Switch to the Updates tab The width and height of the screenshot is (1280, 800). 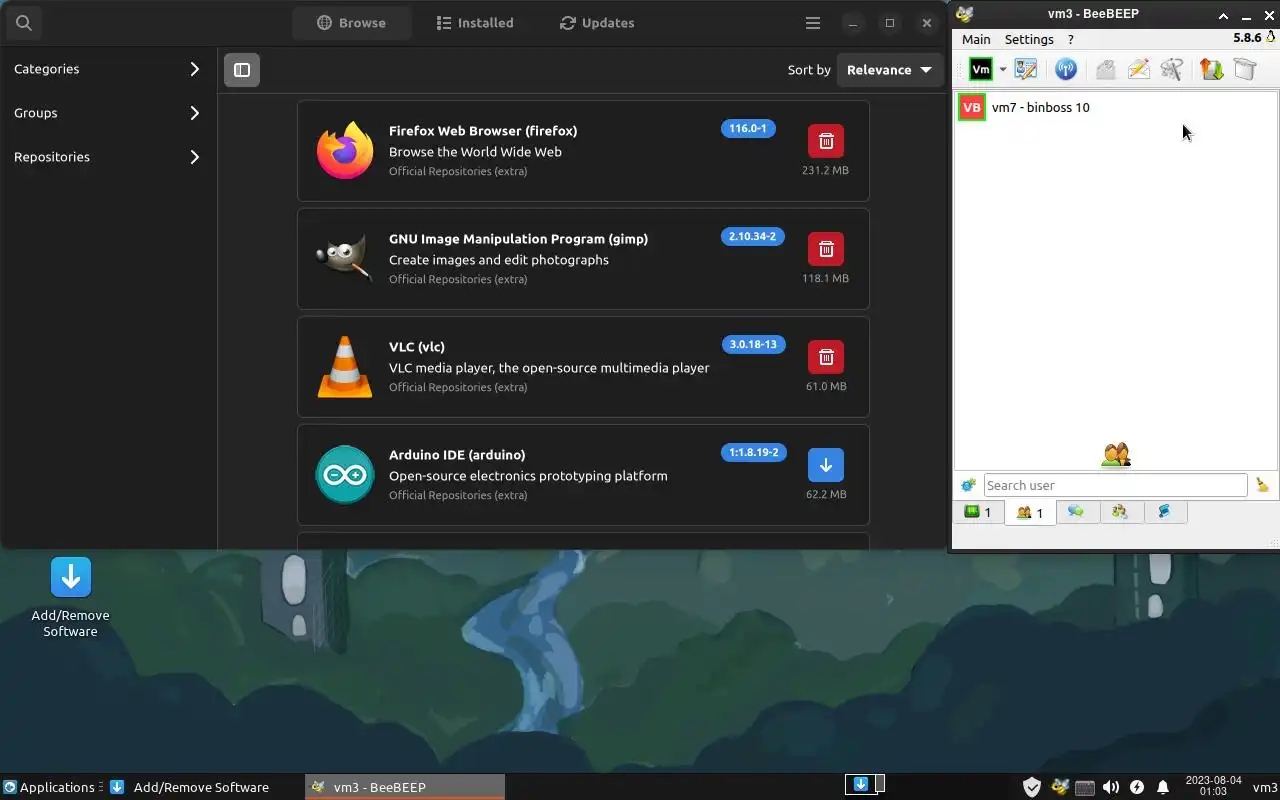tap(597, 23)
